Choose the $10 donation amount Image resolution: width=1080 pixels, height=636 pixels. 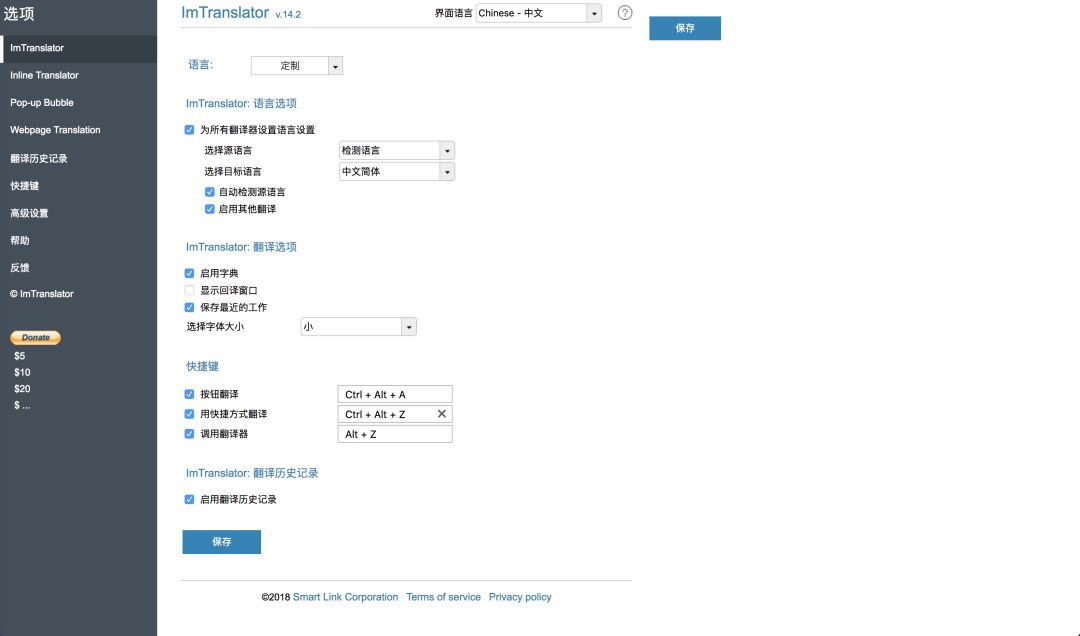pyautogui.click(x=22, y=372)
